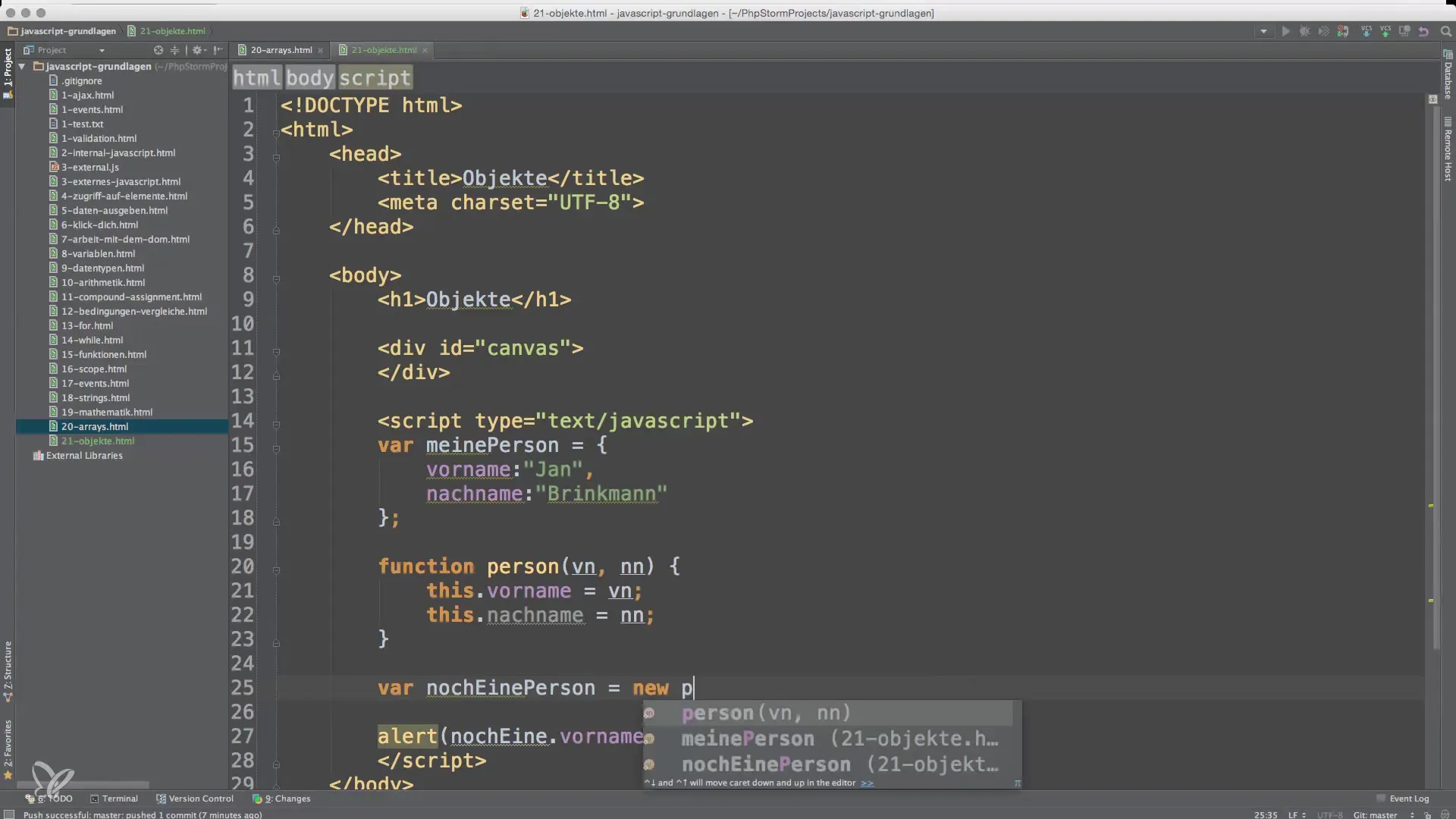Open the Version Control tool window
1456x819 pixels.
coord(195,799)
